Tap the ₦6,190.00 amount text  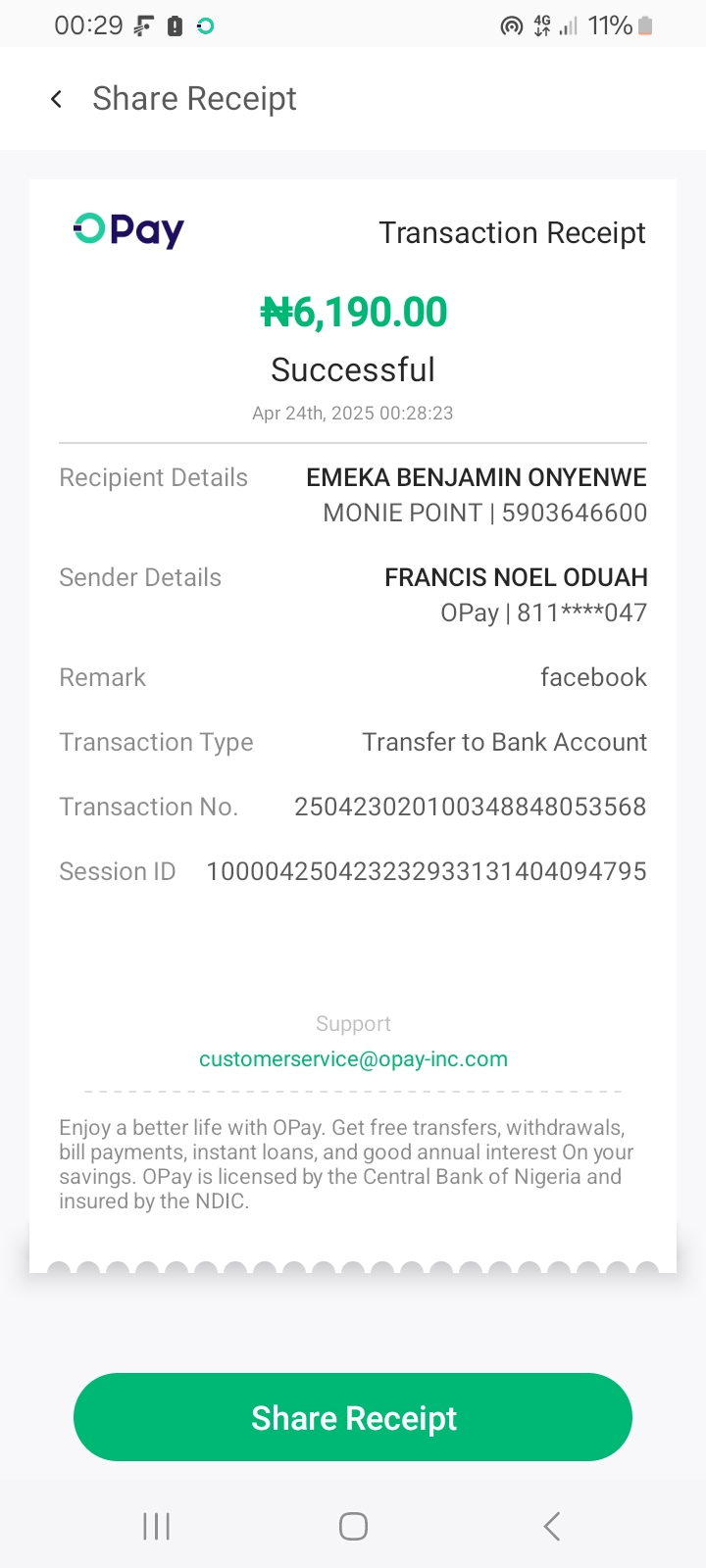[x=353, y=313]
